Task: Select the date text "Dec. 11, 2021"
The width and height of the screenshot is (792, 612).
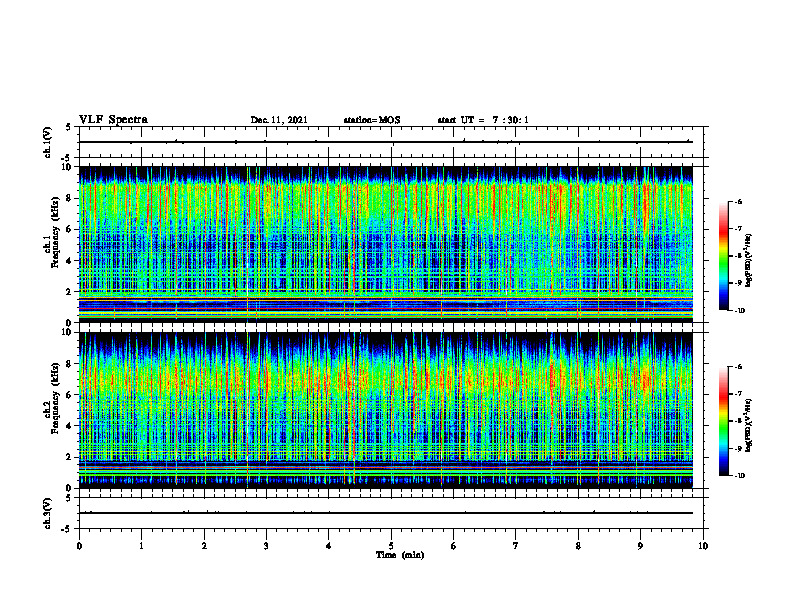Action: (x=279, y=120)
